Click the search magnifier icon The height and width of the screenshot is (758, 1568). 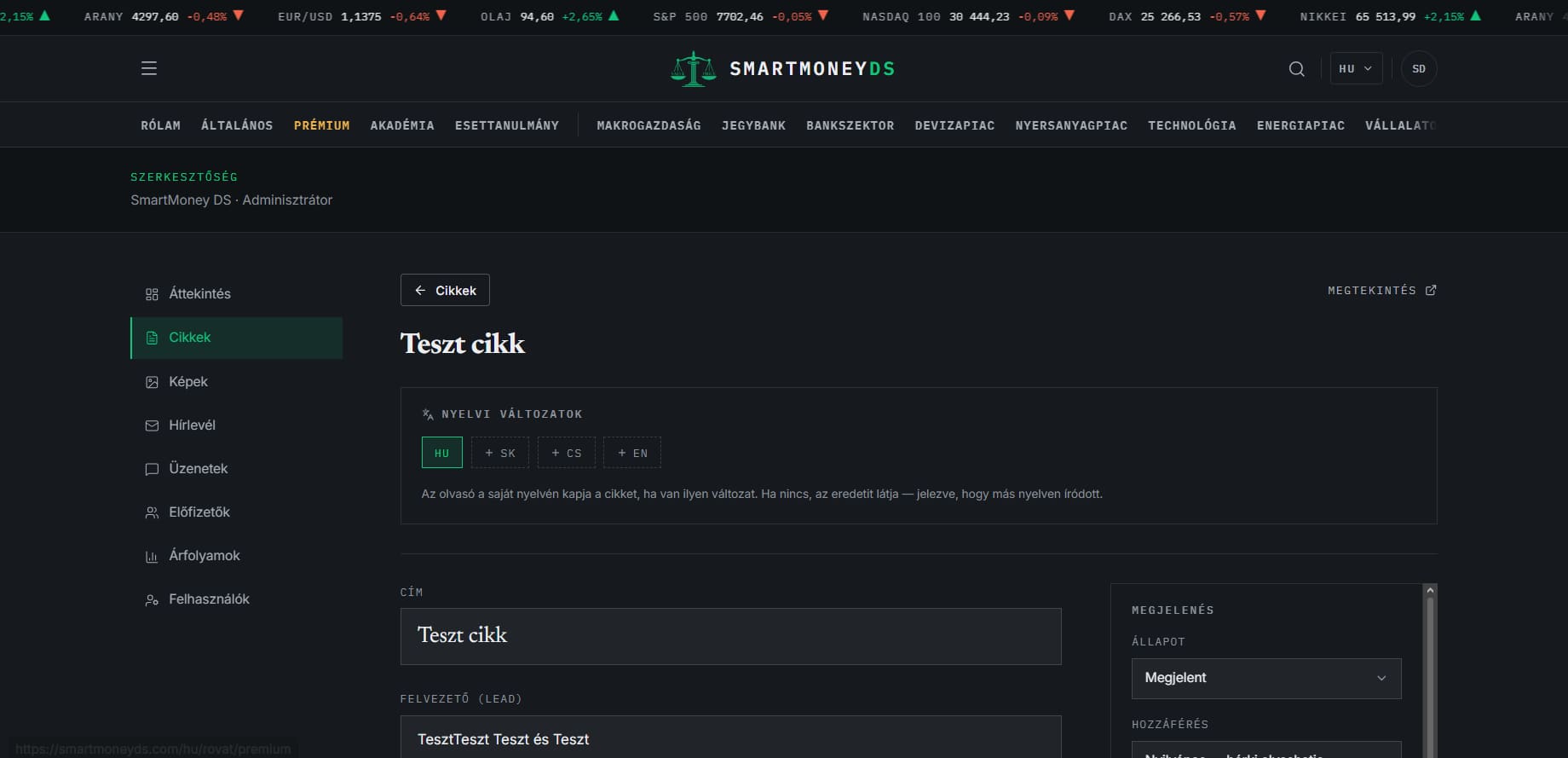point(1296,69)
